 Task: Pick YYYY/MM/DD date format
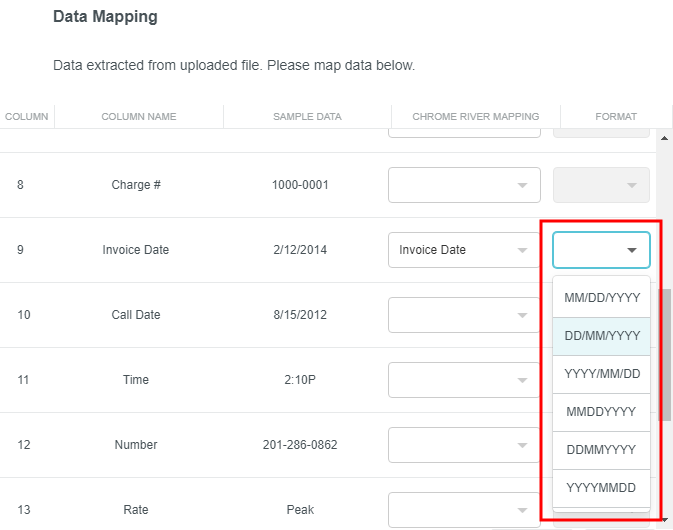pyautogui.click(x=601, y=374)
